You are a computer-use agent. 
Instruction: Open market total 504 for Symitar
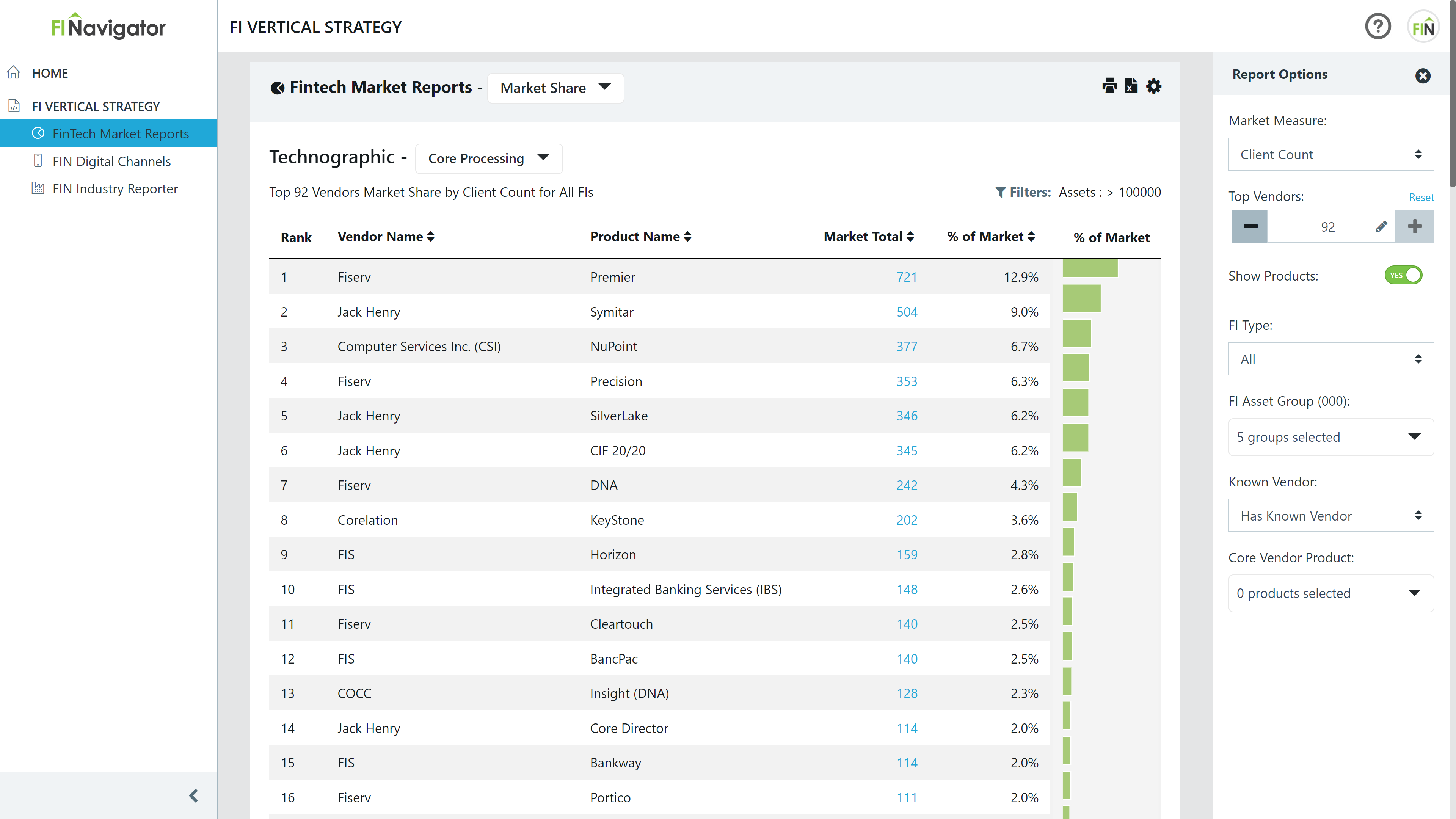coord(907,312)
